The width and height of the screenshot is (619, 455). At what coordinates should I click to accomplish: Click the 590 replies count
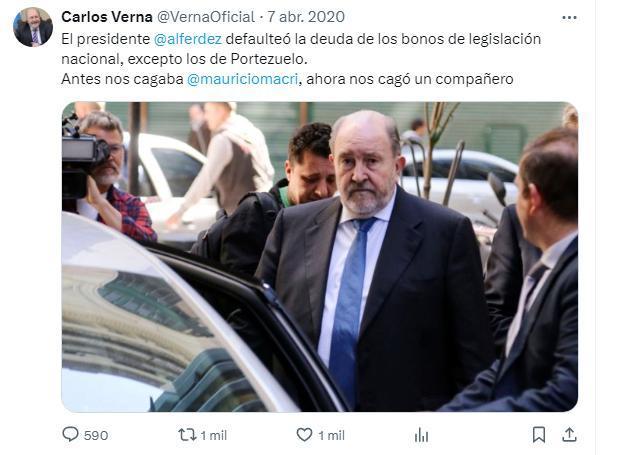[96, 436]
